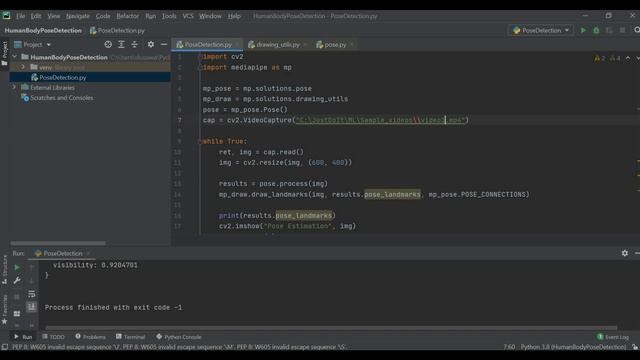This screenshot has height=360, width=640.
Task: Open the PoseDetection run configuration dropdown
Action: 541,30
